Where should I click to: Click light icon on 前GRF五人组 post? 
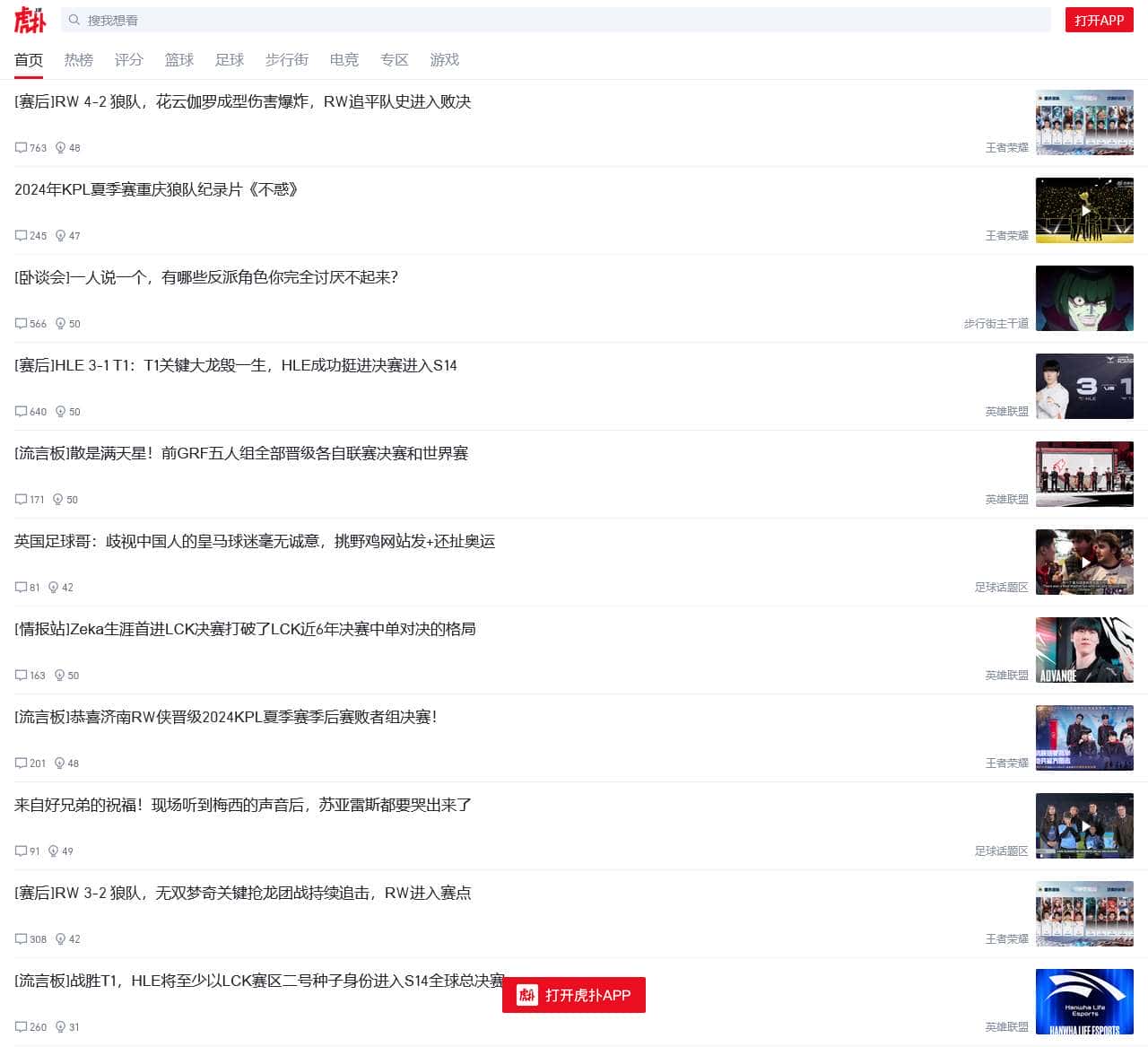click(58, 500)
